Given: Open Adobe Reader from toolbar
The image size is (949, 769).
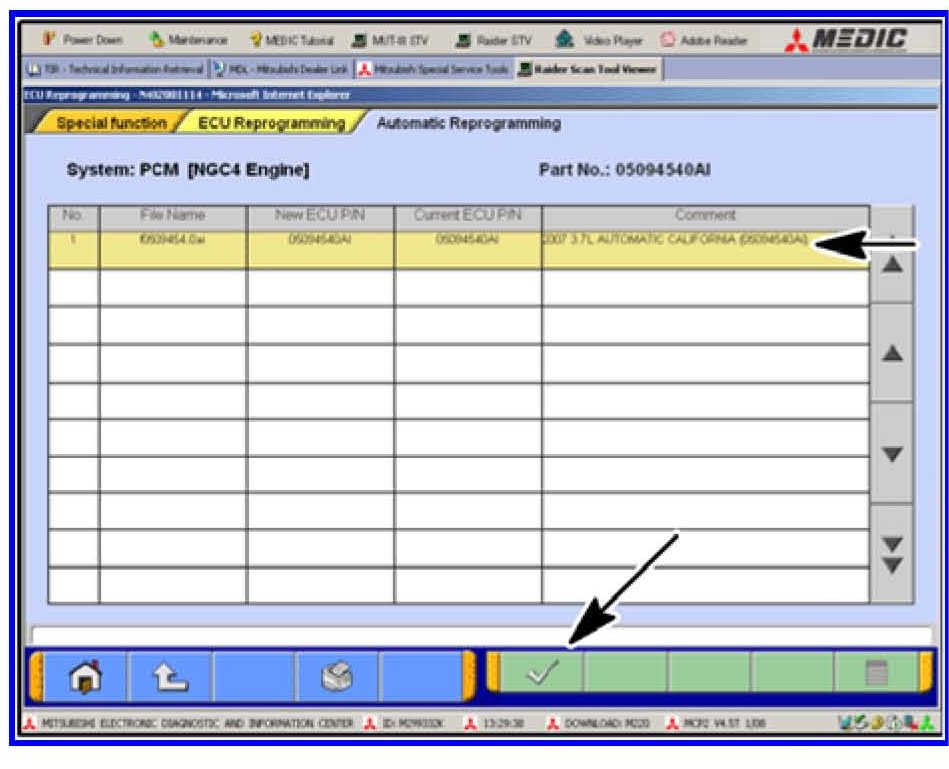Looking at the screenshot, I should (707, 40).
